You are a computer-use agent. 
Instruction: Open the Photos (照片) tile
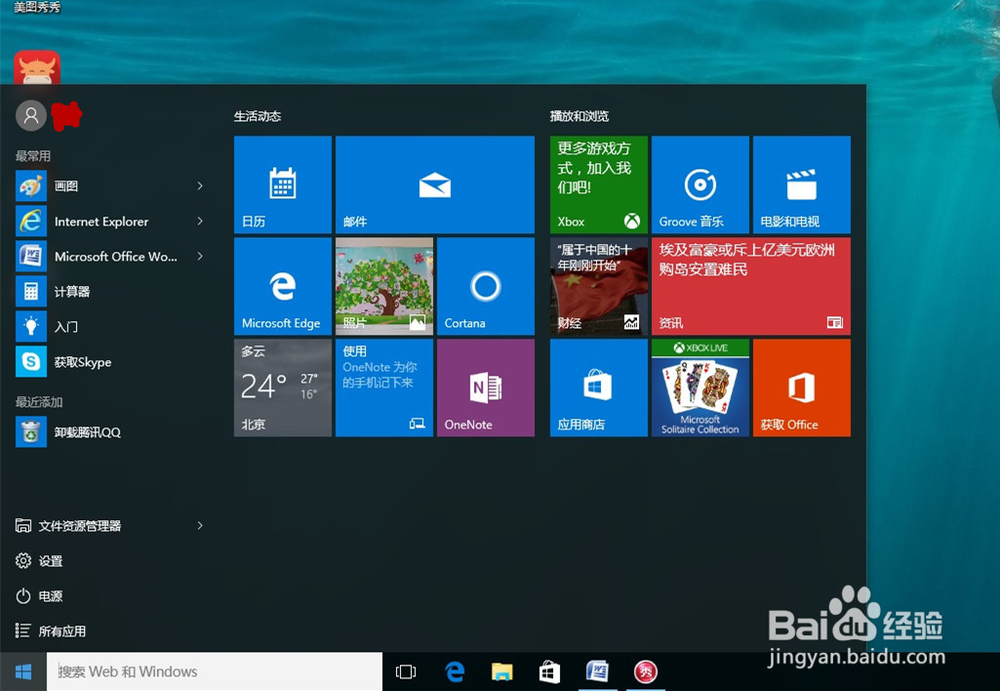[x=384, y=286]
